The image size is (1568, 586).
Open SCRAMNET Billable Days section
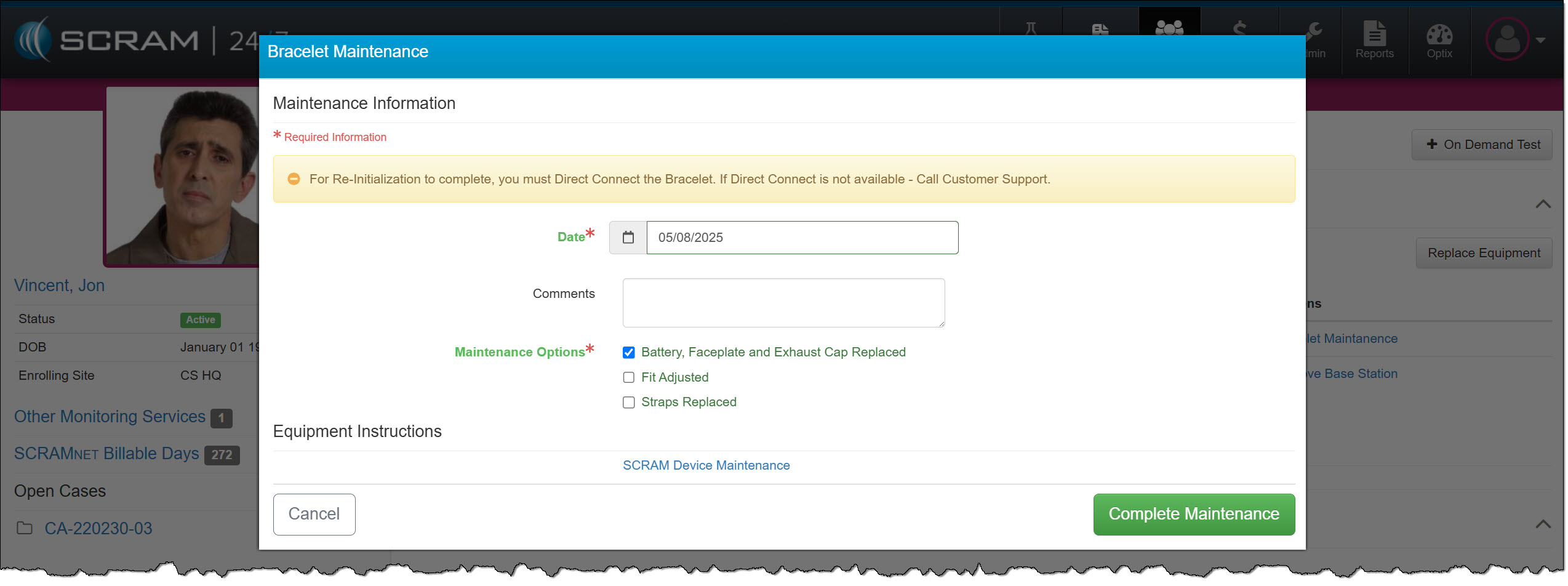coord(106,454)
